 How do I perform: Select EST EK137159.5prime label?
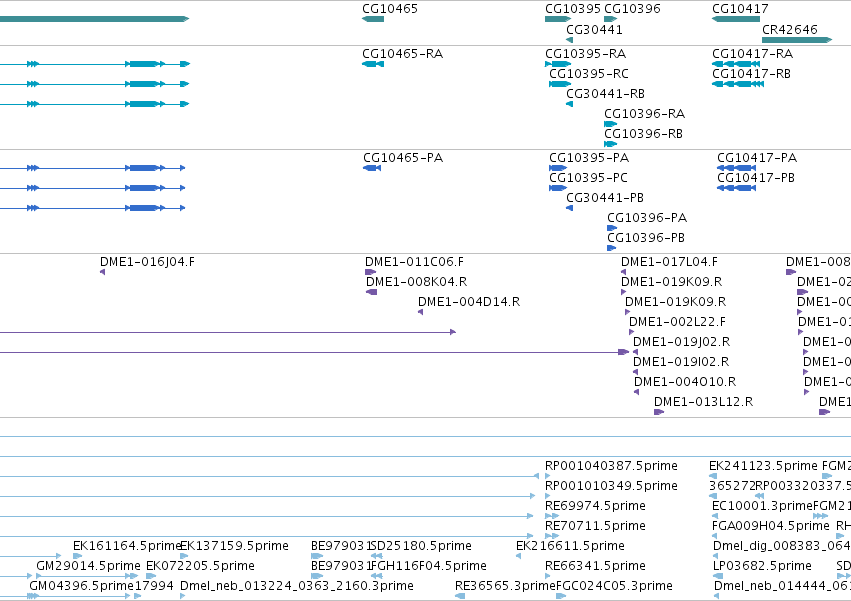coord(234,547)
